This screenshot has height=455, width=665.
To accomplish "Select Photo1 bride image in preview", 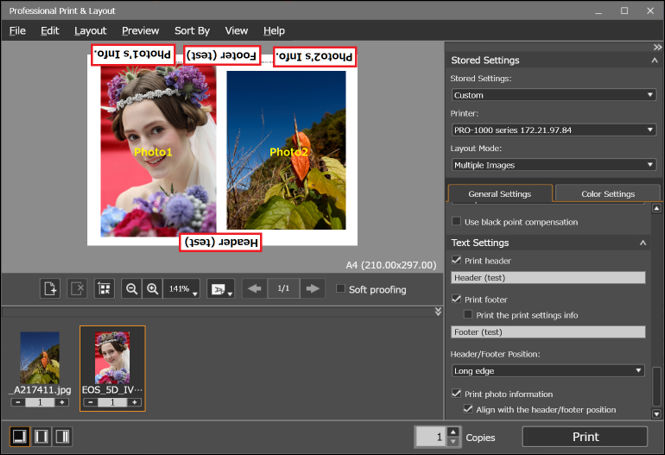I will click(x=158, y=151).
